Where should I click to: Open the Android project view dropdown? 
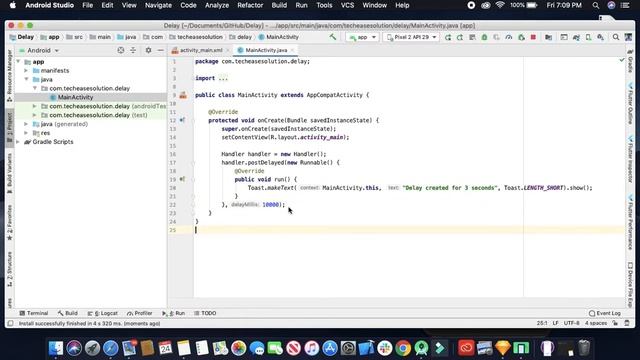click(39, 50)
